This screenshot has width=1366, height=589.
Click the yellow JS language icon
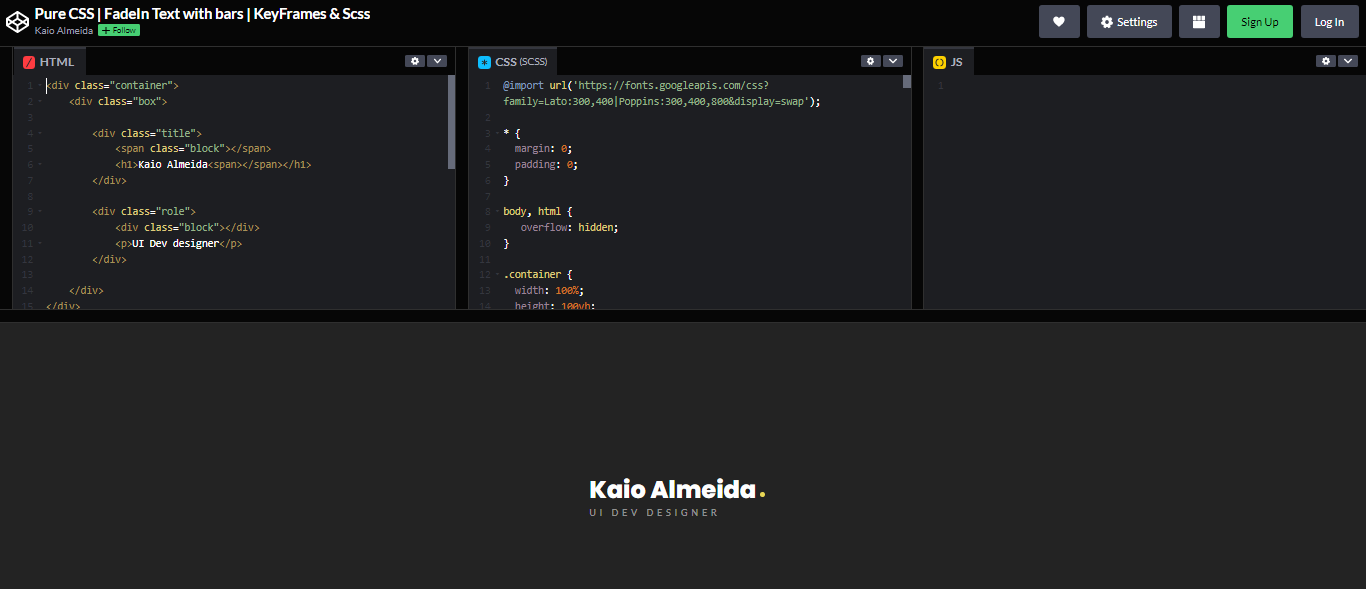[x=939, y=61]
